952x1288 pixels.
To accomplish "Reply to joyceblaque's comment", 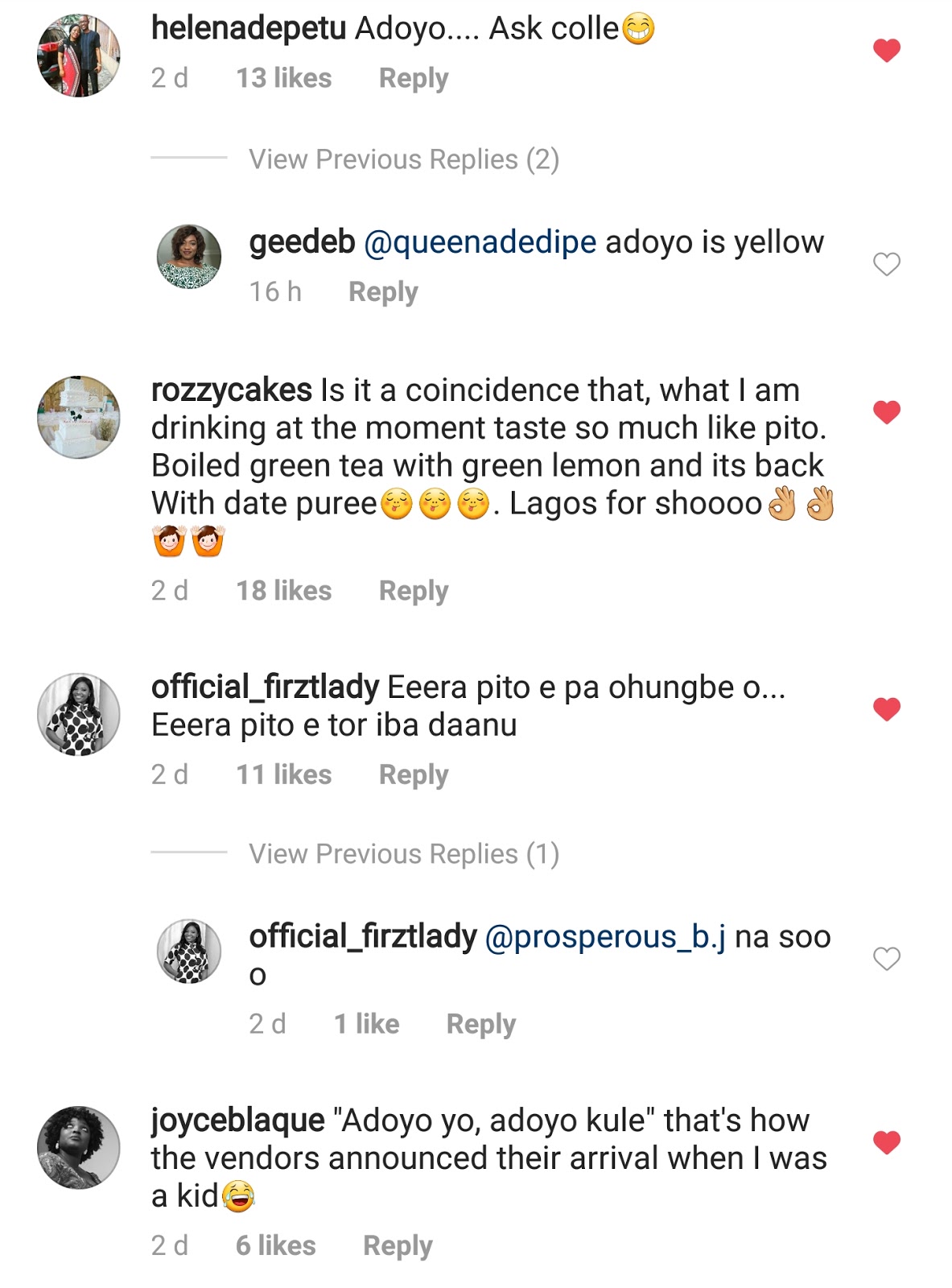I will pyautogui.click(x=398, y=1245).
